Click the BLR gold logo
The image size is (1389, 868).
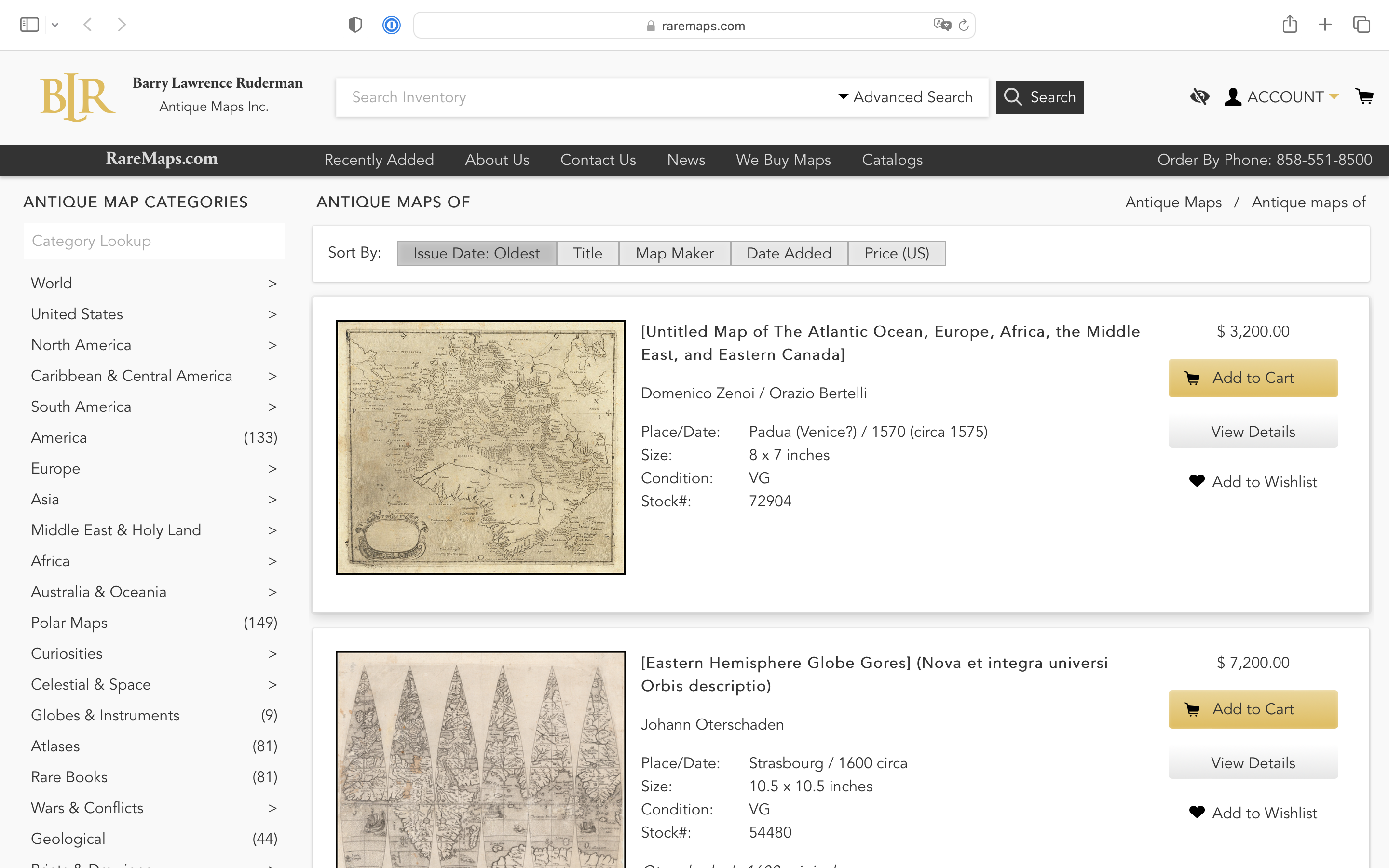click(x=78, y=97)
